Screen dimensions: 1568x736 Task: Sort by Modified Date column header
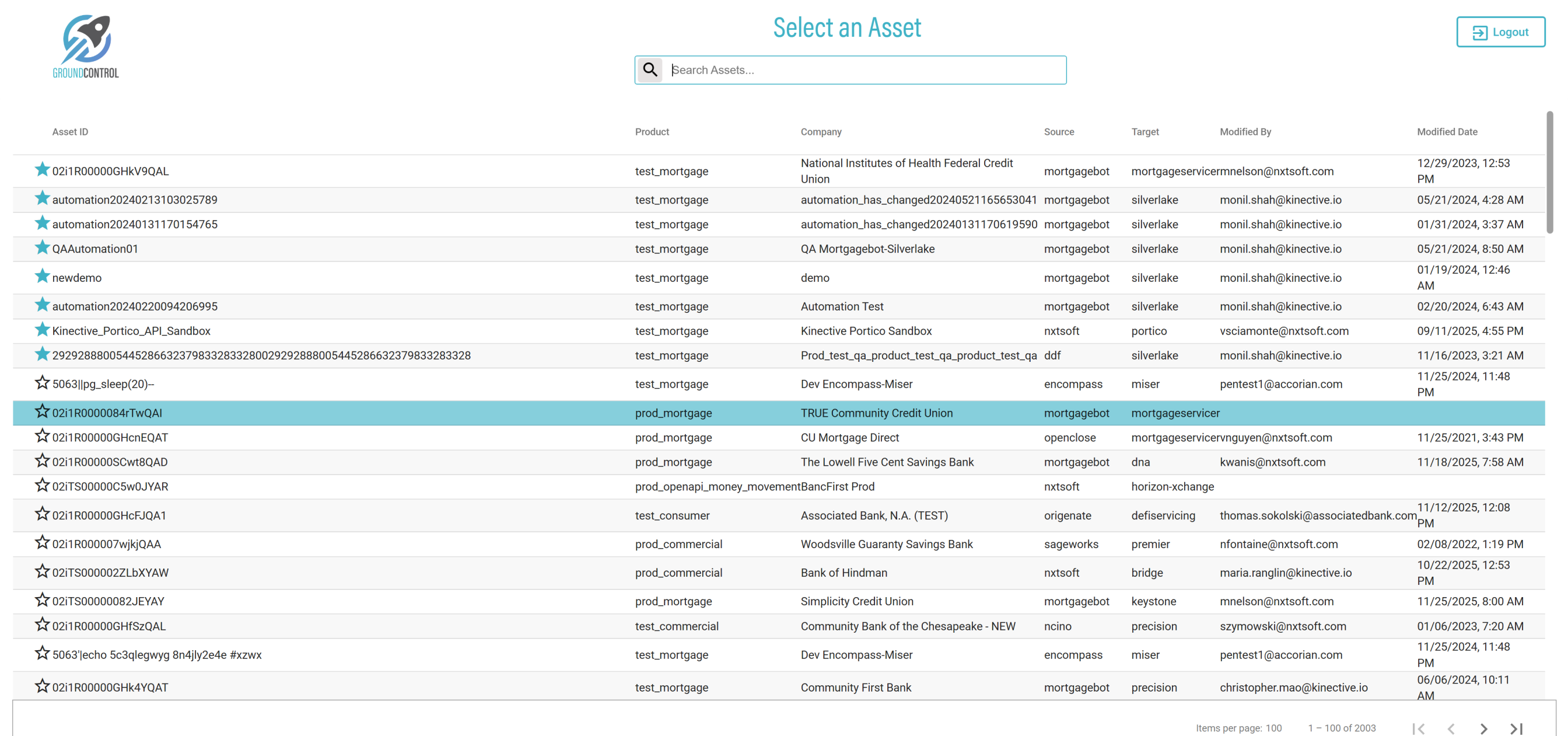tap(1446, 131)
